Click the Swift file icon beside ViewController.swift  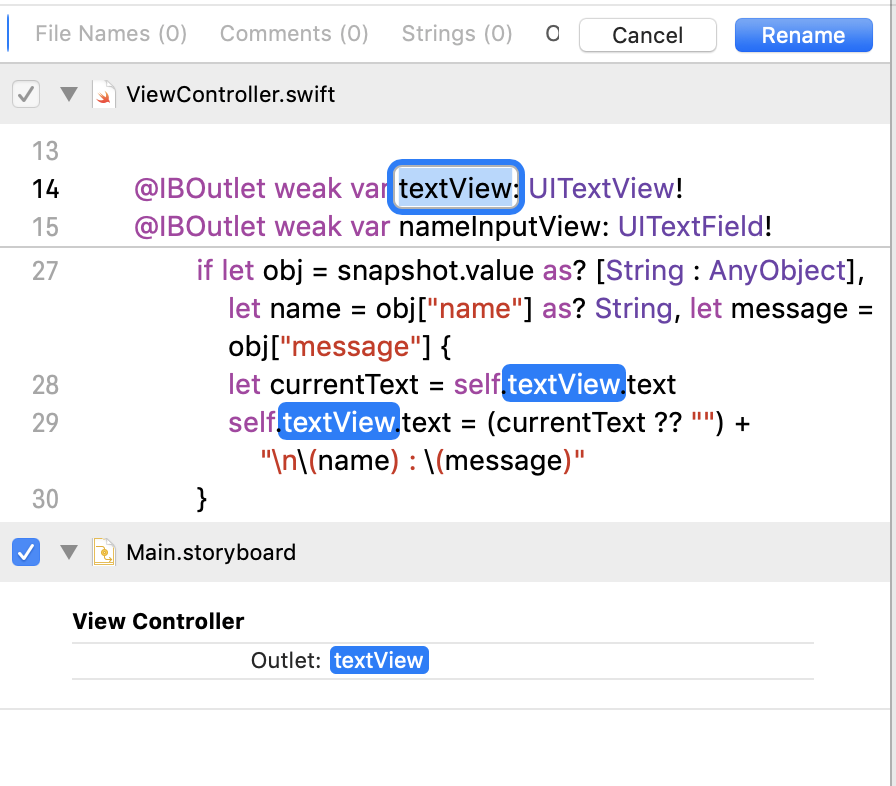pyautogui.click(x=104, y=95)
